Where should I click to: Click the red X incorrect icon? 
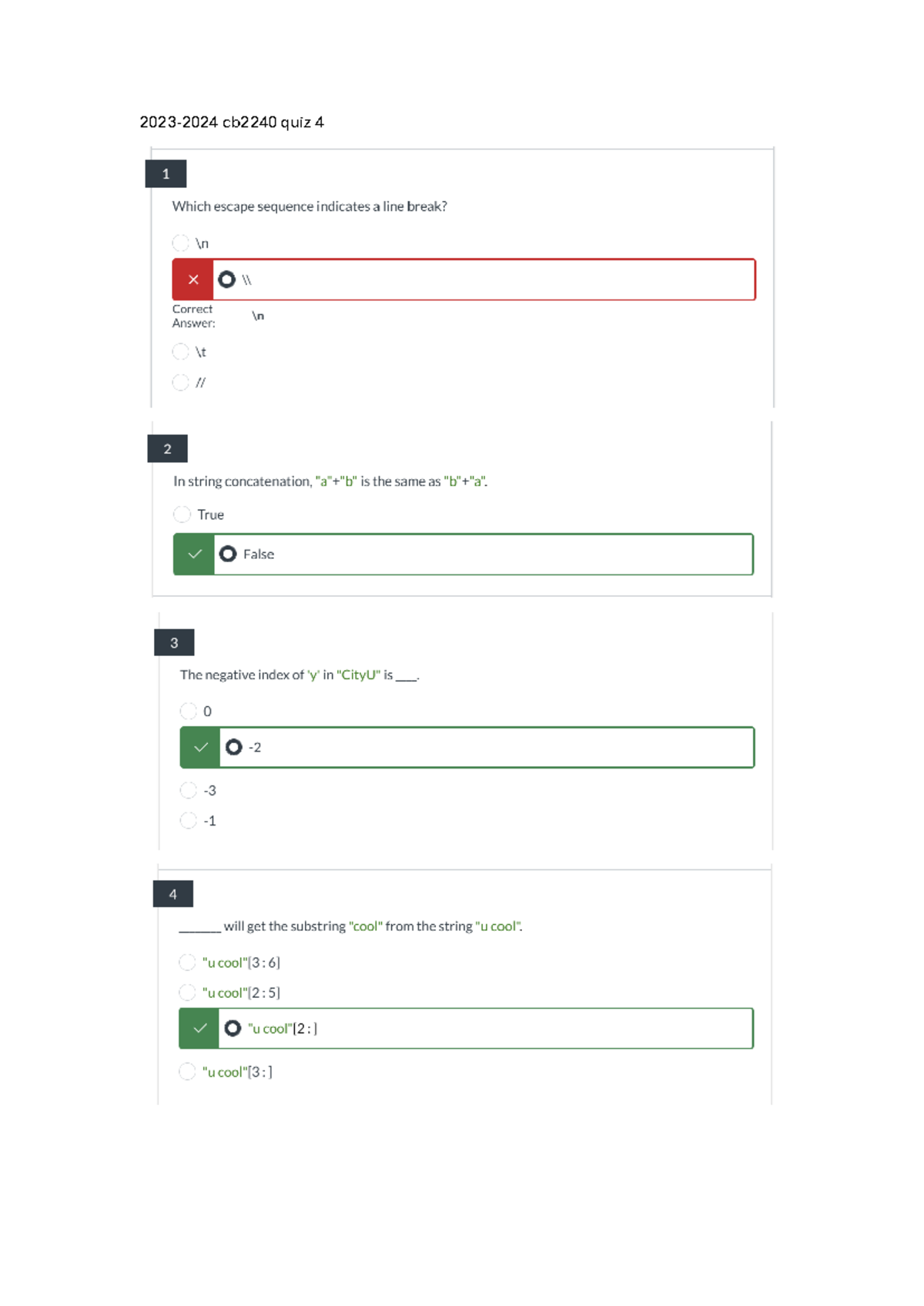(193, 280)
